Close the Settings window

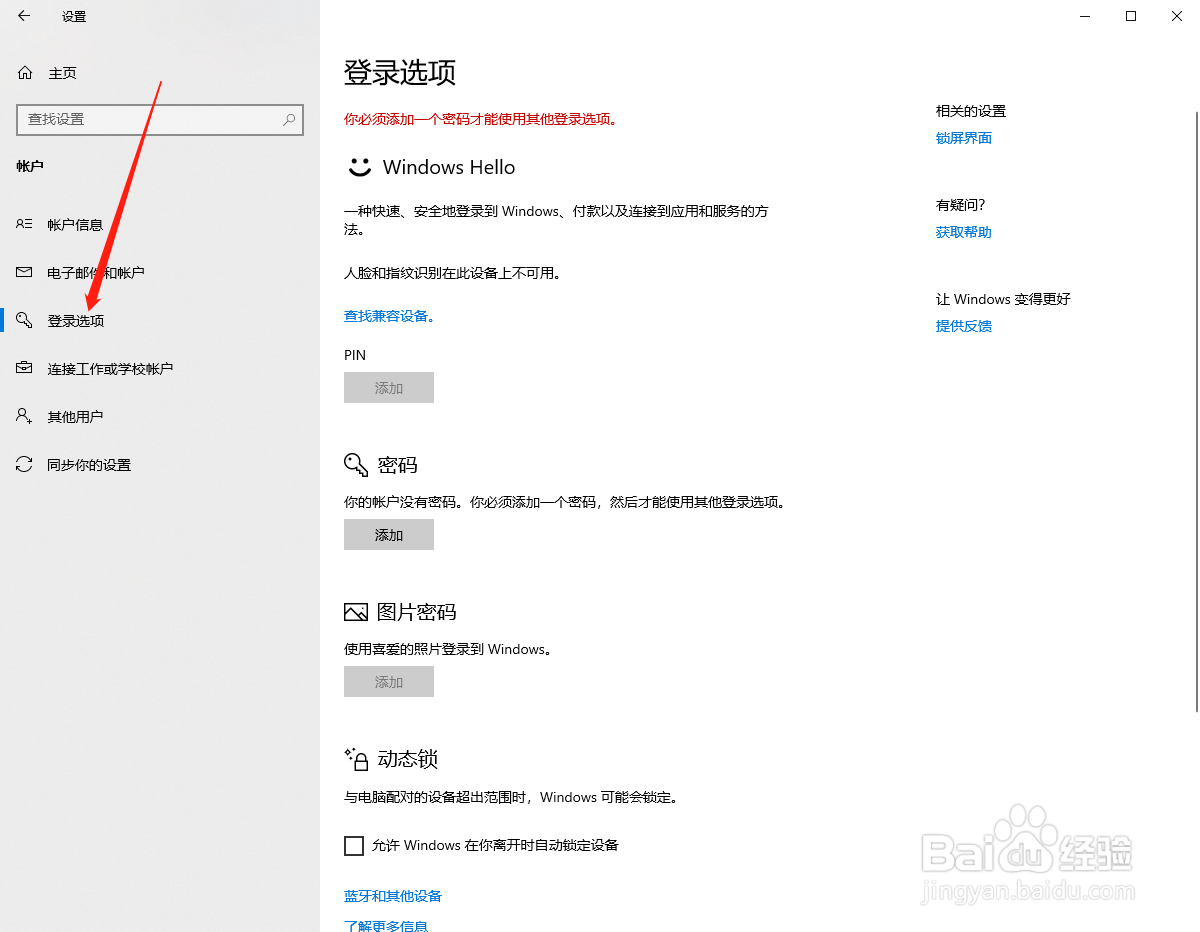point(1177,16)
